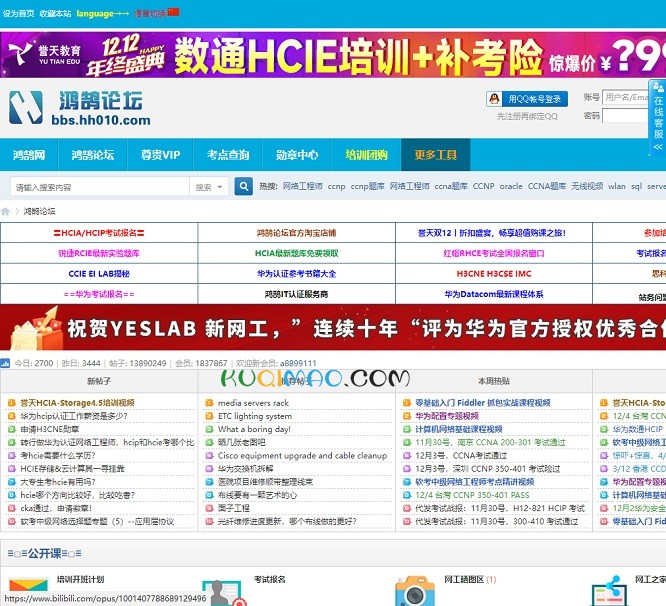The width and height of the screenshot is (666, 606).
Task: Expand the 更多工具 menu
Action: [435, 155]
